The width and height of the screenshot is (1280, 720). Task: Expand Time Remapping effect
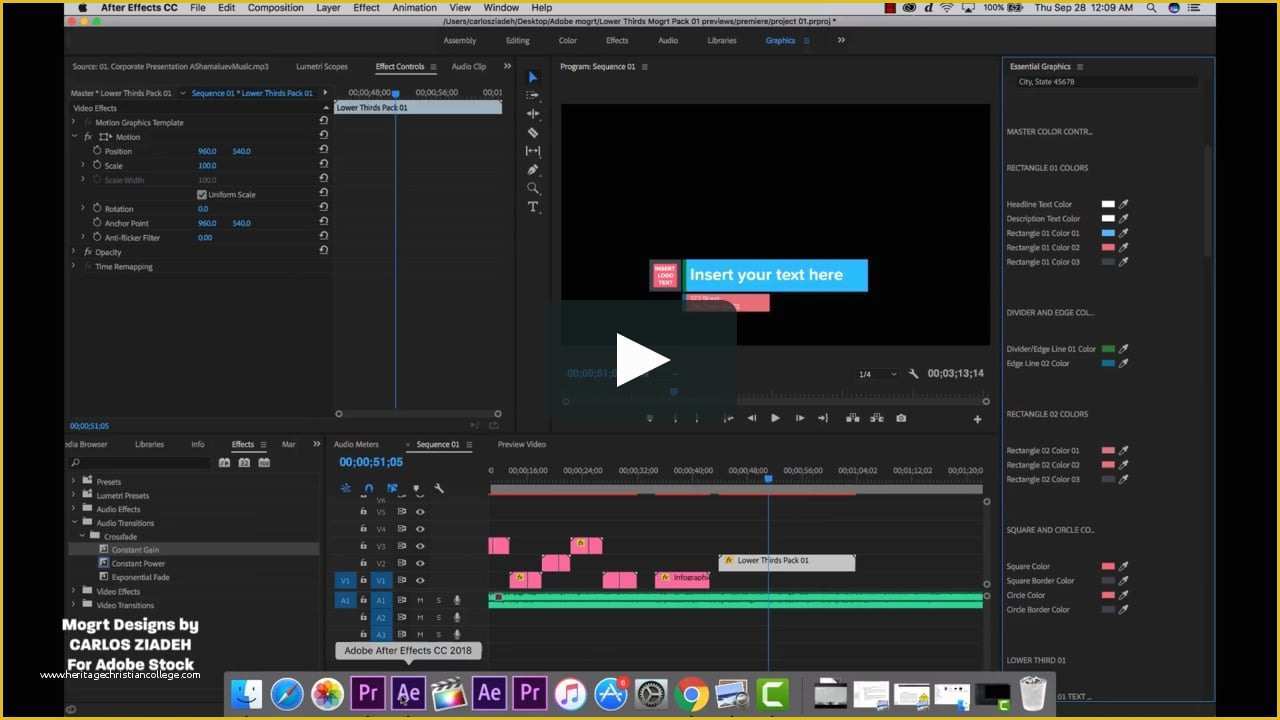click(74, 267)
